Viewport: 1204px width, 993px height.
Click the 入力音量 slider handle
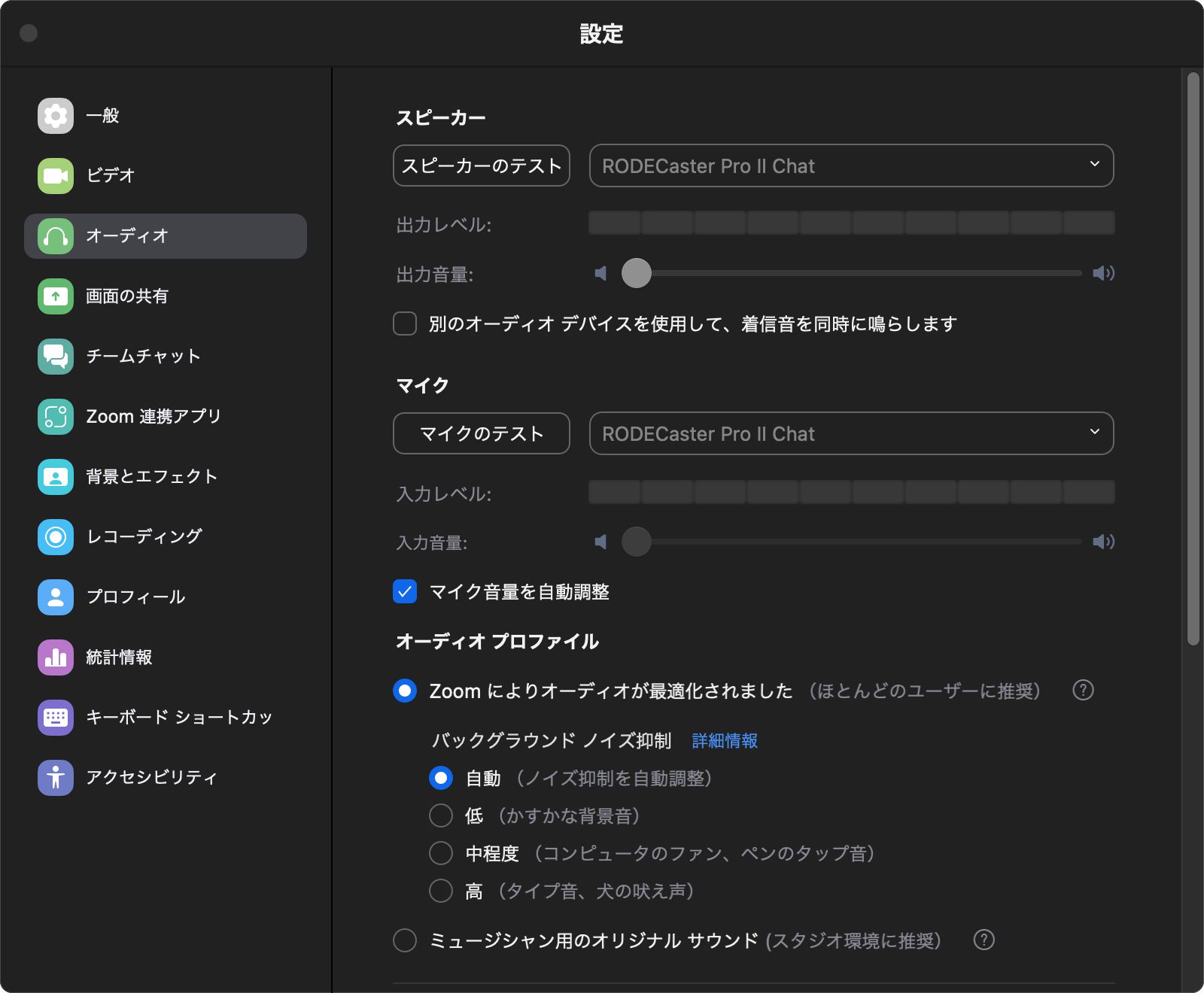(x=637, y=542)
